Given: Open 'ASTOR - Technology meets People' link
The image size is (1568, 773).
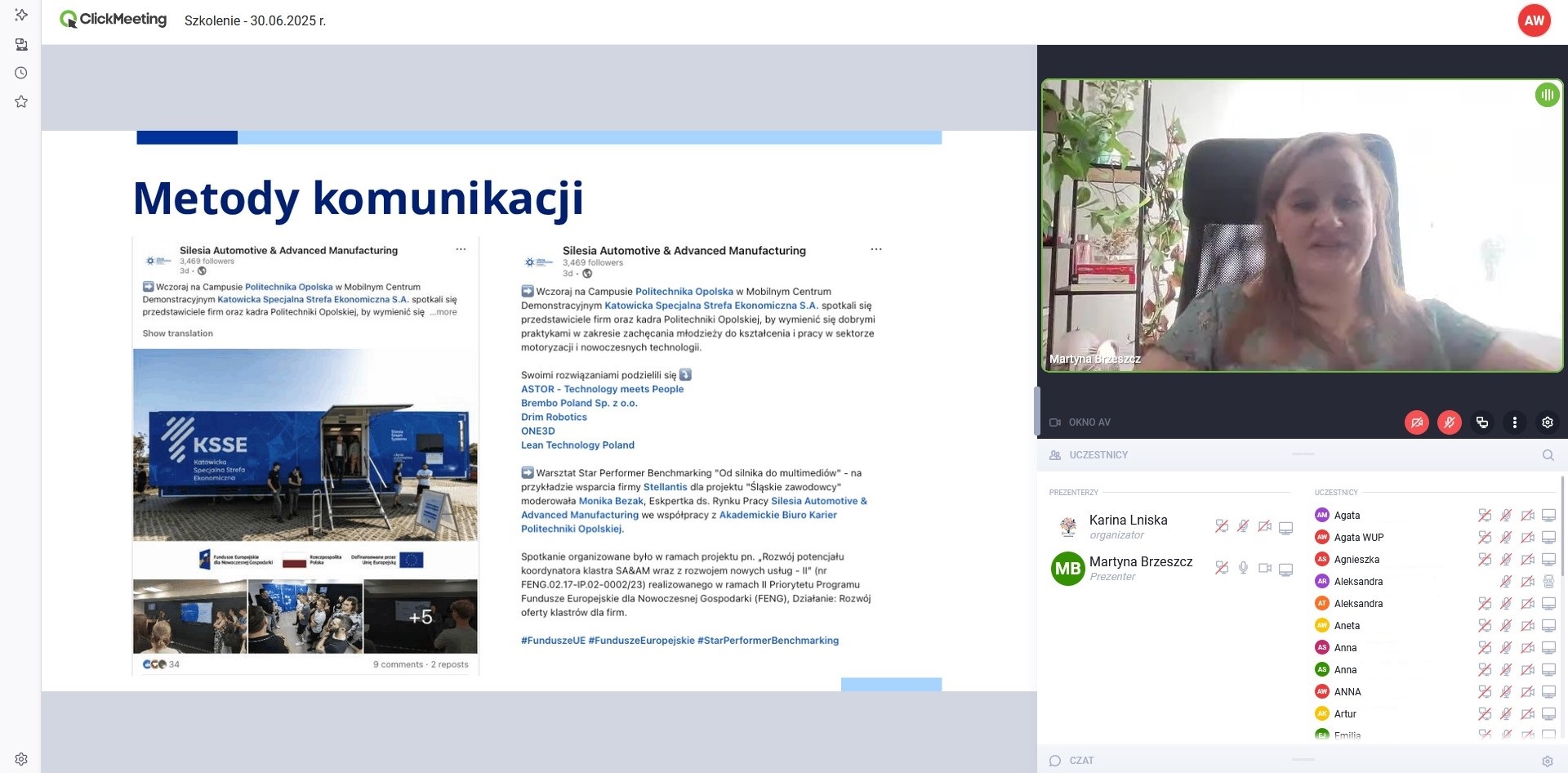Looking at the screenshot, I should [x=603, y=389].
